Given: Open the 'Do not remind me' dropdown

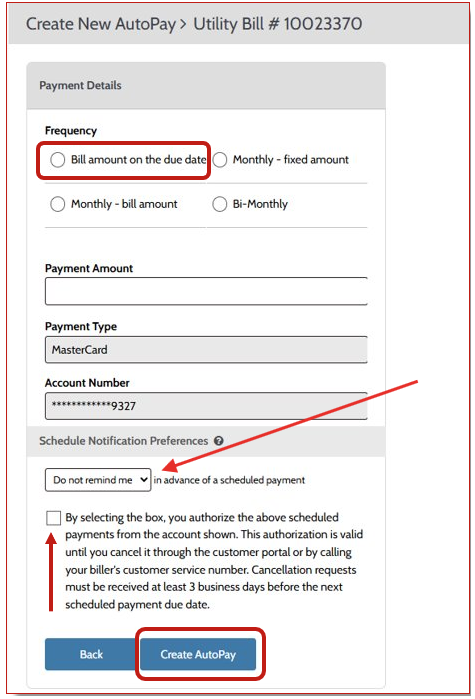Looking at the screenshot, I should (x=98, y=480).
